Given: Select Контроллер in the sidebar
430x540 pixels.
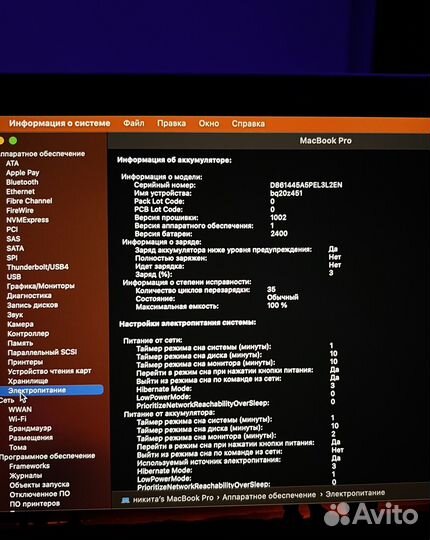Looking at the screenshot, I should [x=28, y=334].
